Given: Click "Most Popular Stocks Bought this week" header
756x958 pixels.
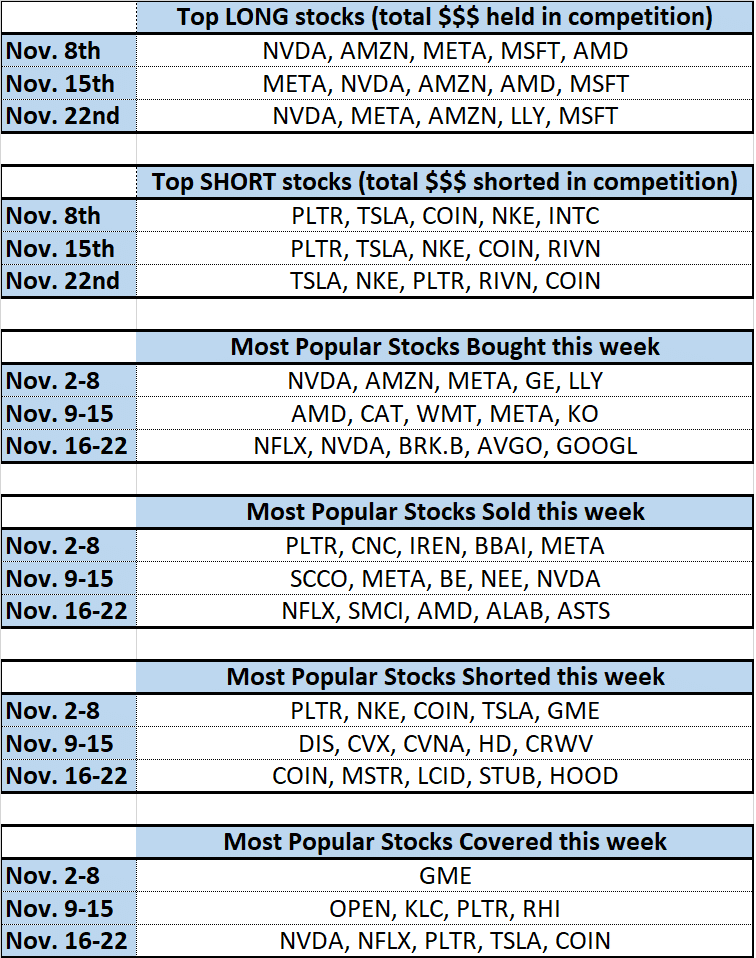Looking at the screenshot, I should (444, 347).
